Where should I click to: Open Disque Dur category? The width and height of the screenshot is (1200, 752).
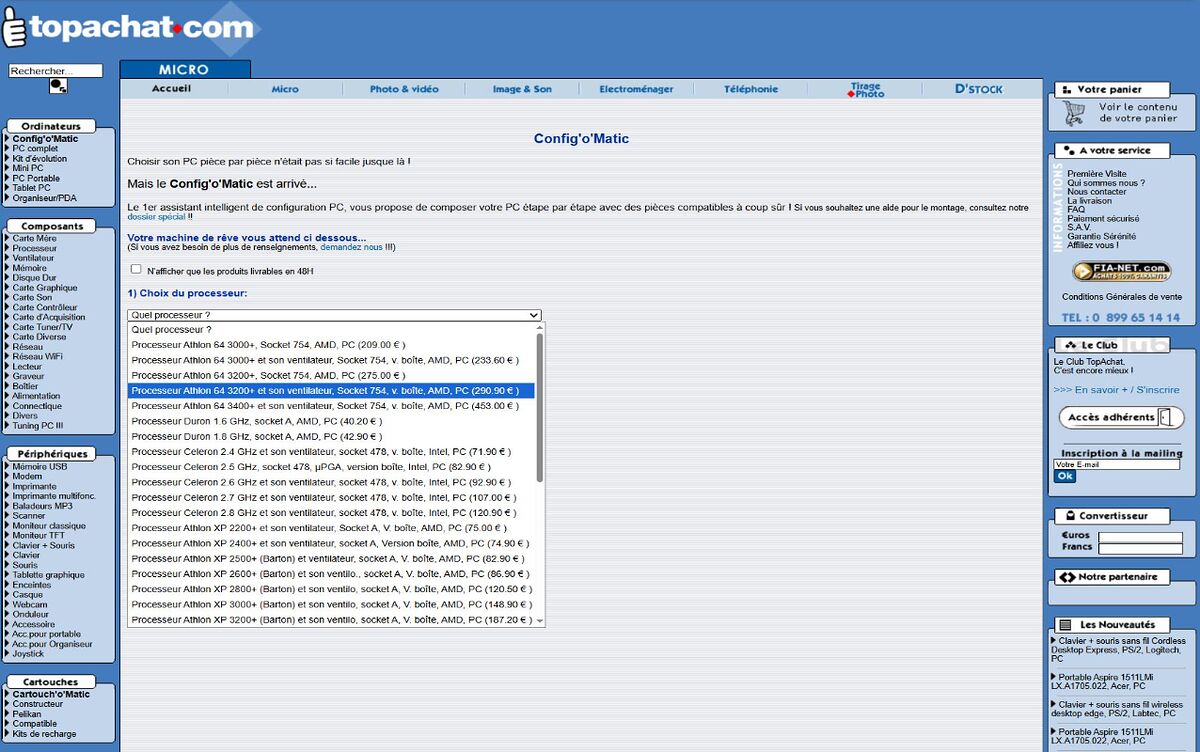pos(34,278)
